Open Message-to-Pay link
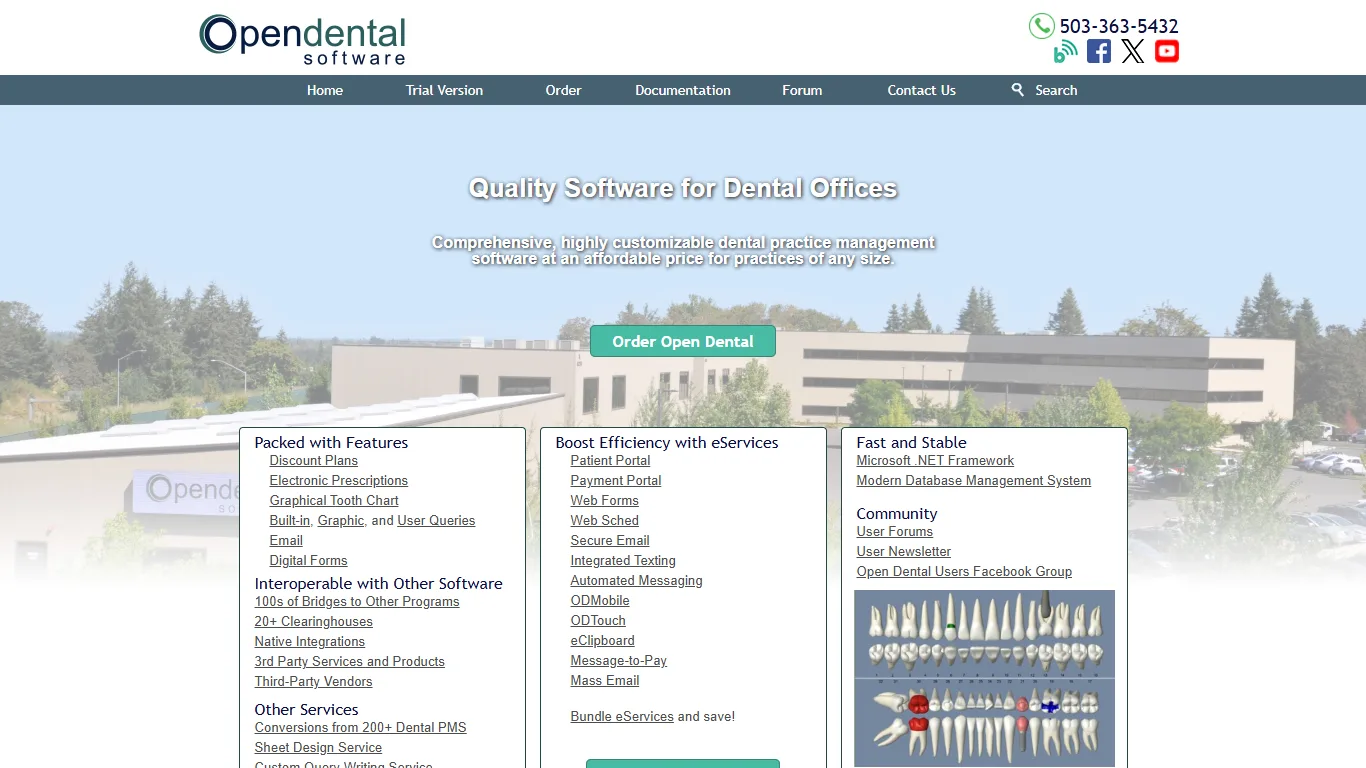 pos(619,661)
